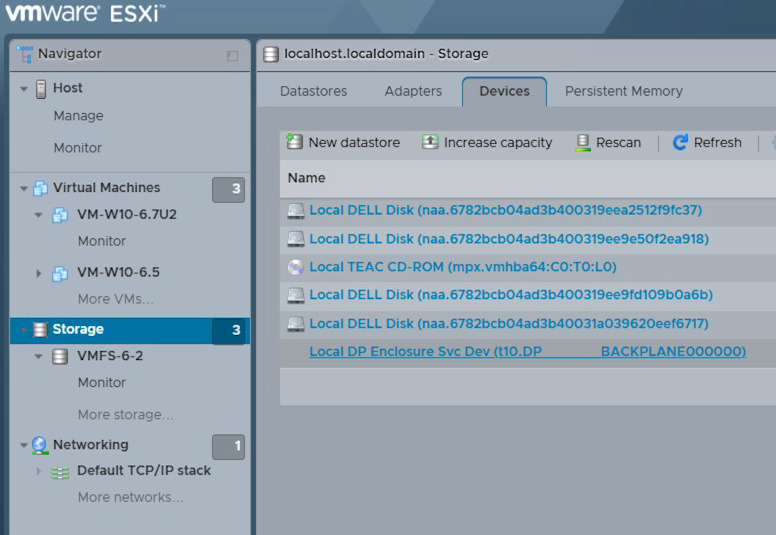Click the New datastore button label
The image size is (776, 535).
point(354,143)
